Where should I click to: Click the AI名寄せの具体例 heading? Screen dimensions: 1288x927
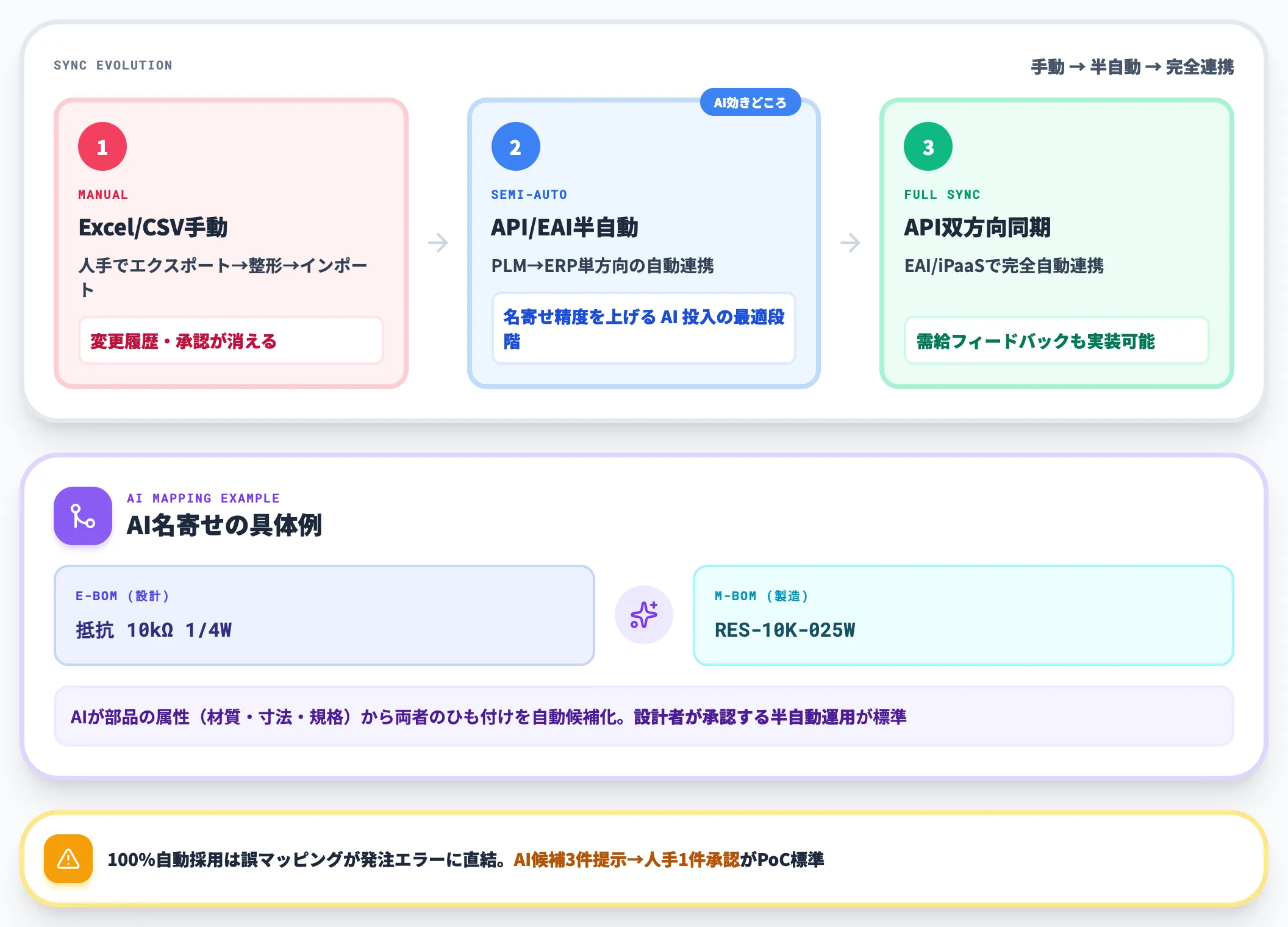pyautogui.click(x=224, y=525)
